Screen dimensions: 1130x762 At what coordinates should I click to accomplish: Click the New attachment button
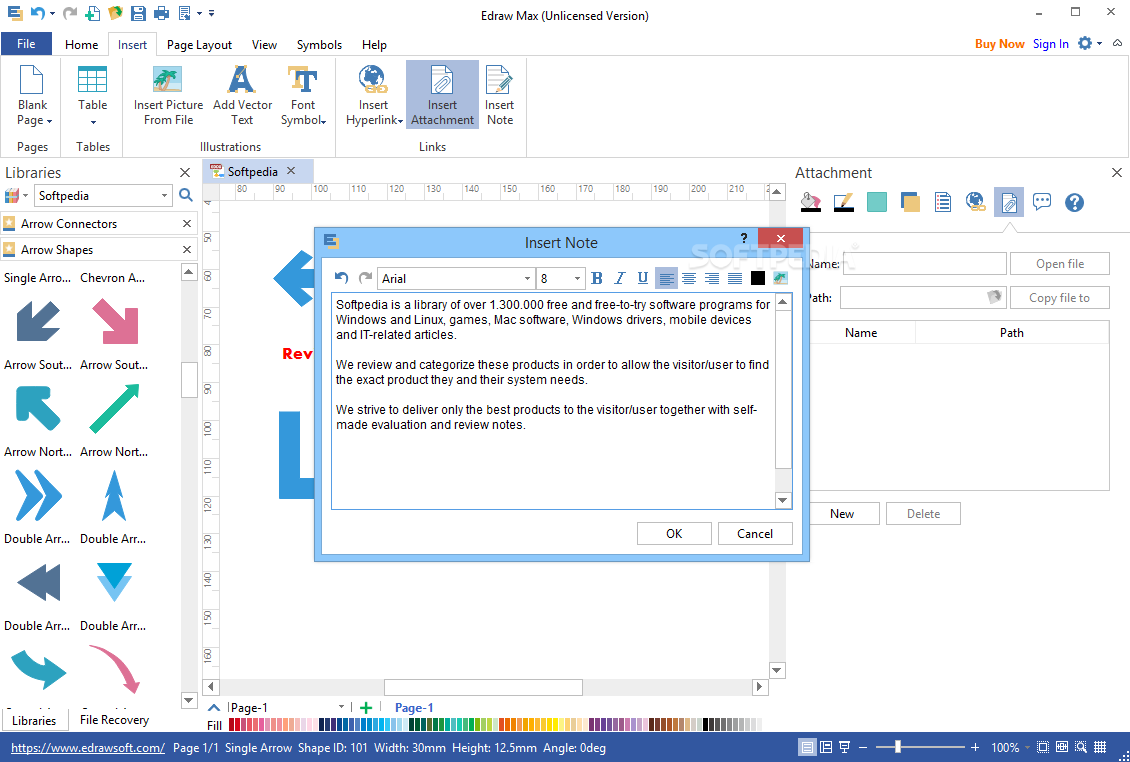(842, 514)
